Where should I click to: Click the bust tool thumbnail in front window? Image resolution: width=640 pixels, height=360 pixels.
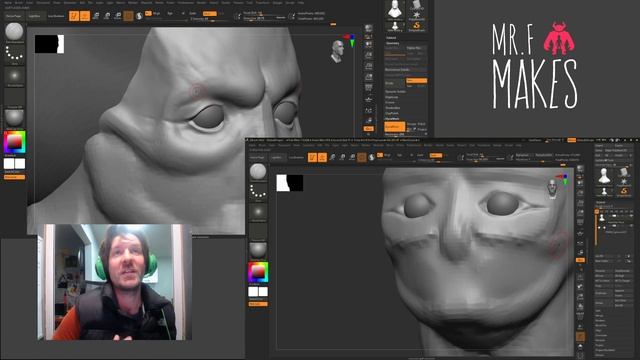click(x=604, y=176)
